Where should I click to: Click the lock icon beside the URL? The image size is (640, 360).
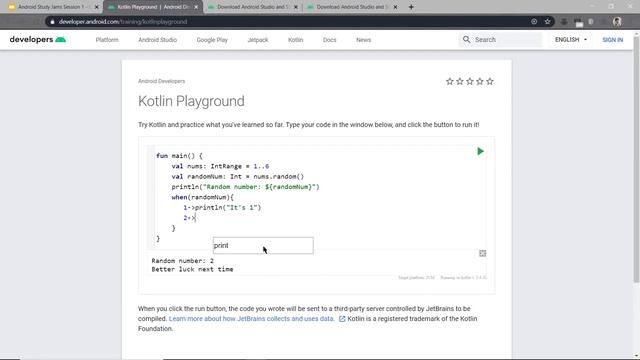[x=52, y=22]
